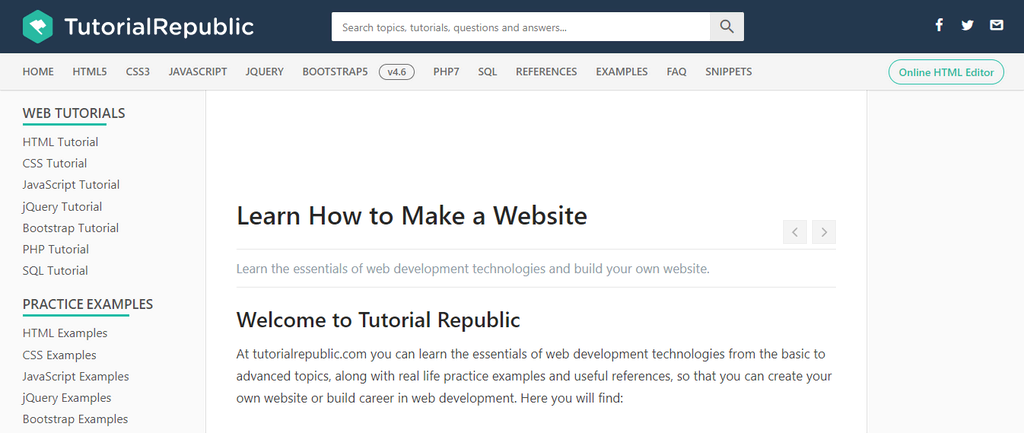Image resolution: width=1024 pixels, height=433 pixels.
Task: Navigate to the PHP7 section
Action: 446,72
